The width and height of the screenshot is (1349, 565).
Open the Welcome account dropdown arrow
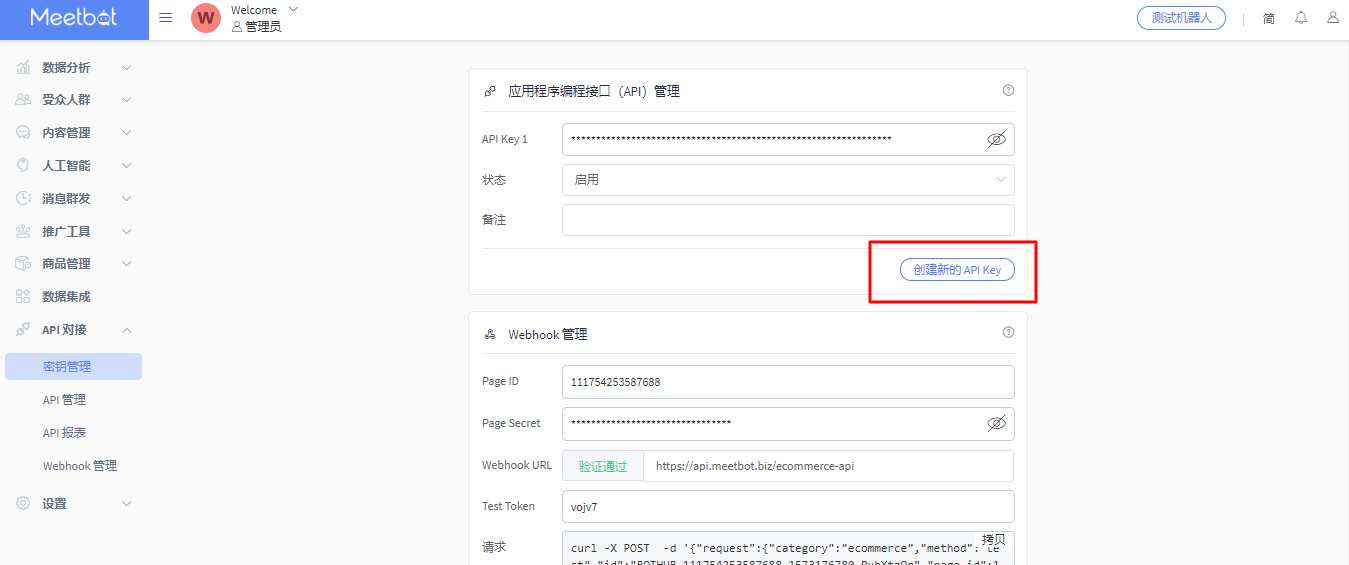293,9
